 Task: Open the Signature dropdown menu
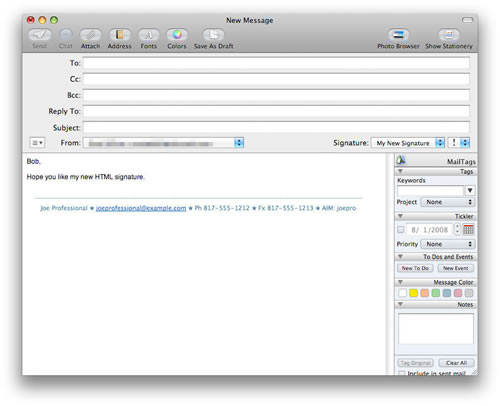[x=408, y=143]
